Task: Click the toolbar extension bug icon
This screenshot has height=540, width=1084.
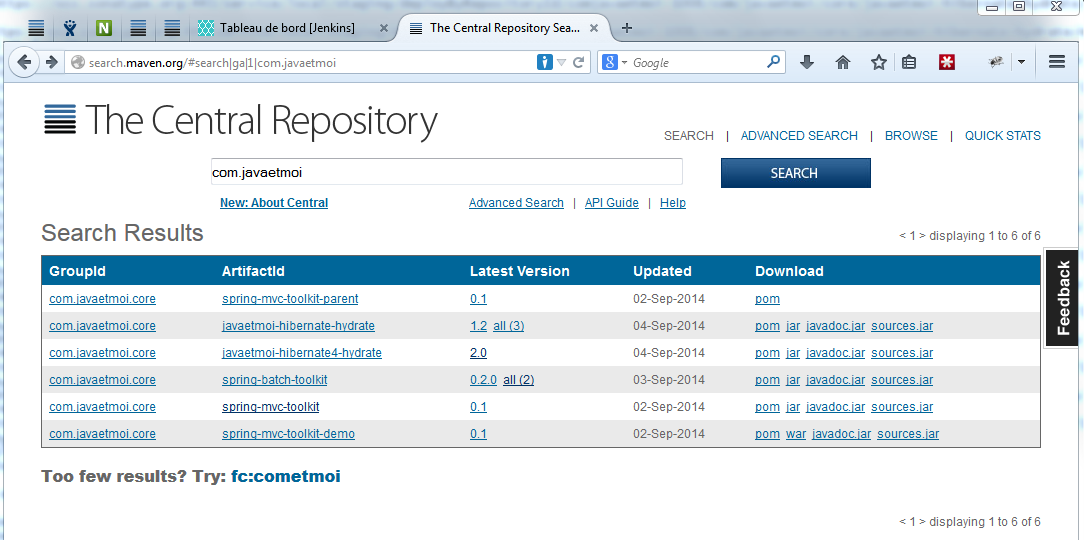Action: (996, 62)
